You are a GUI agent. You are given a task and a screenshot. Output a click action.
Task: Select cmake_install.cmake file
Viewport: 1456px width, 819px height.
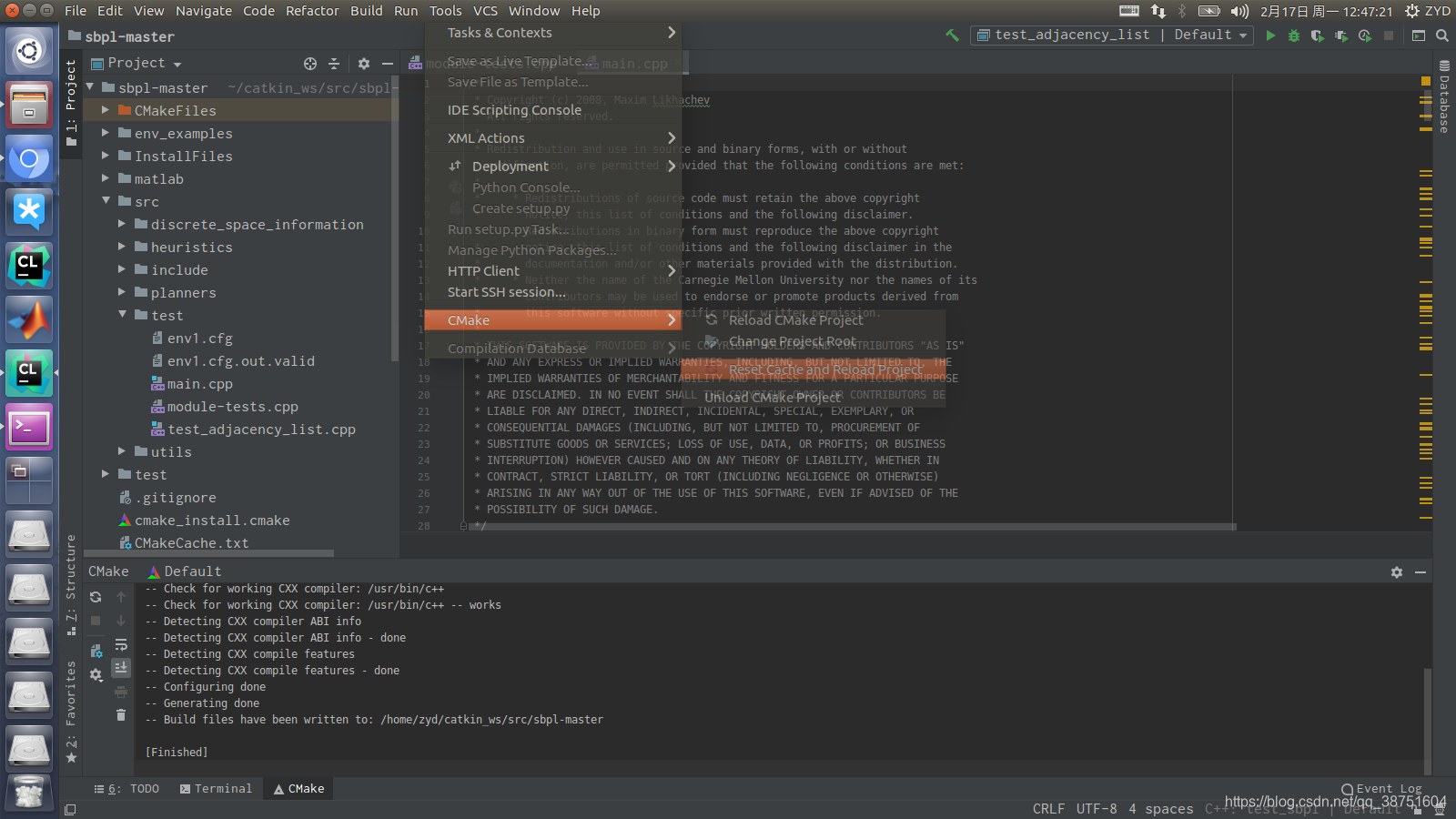pos(212,521)
